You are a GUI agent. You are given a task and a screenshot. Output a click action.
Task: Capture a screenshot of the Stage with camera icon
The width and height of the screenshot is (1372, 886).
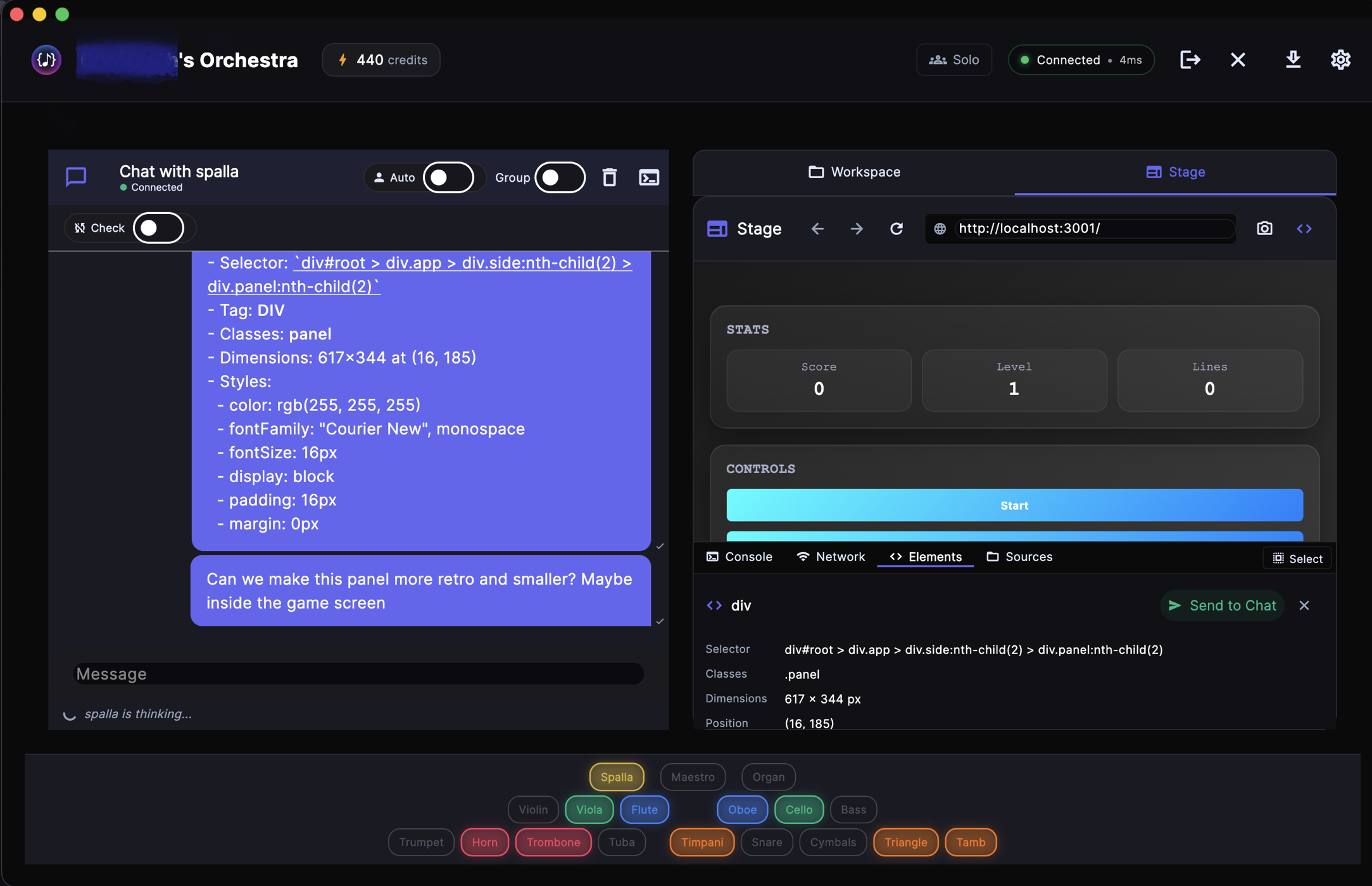pos(1264,229)
